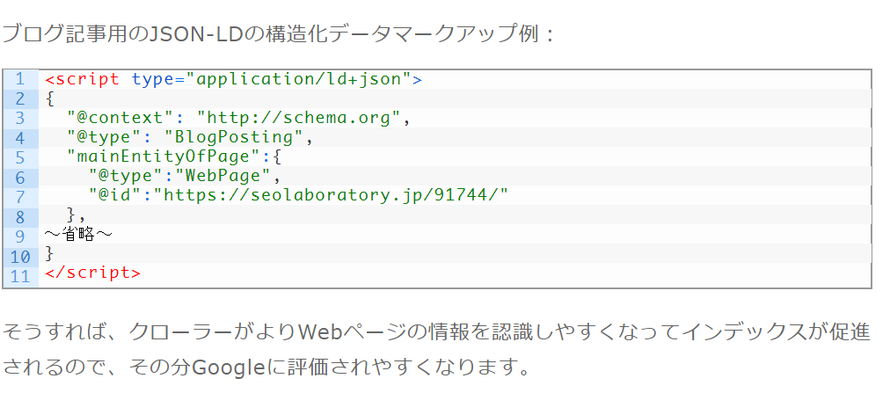Click the closing brace on line 10
Screen dimensions: 890x393
click(x=49, y=253)
